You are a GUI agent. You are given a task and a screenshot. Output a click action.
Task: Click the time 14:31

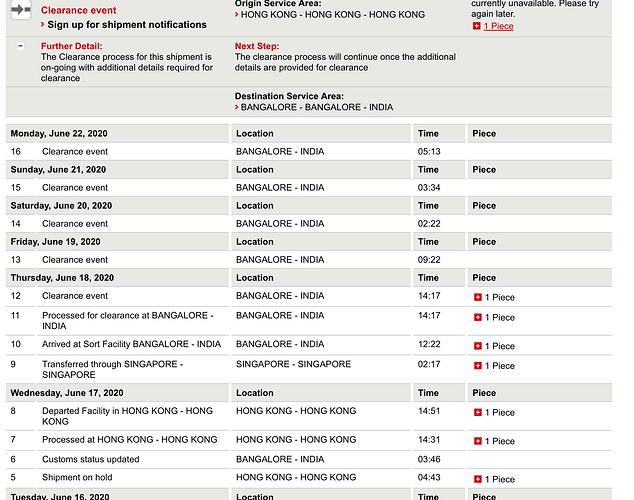click(429, 439)
